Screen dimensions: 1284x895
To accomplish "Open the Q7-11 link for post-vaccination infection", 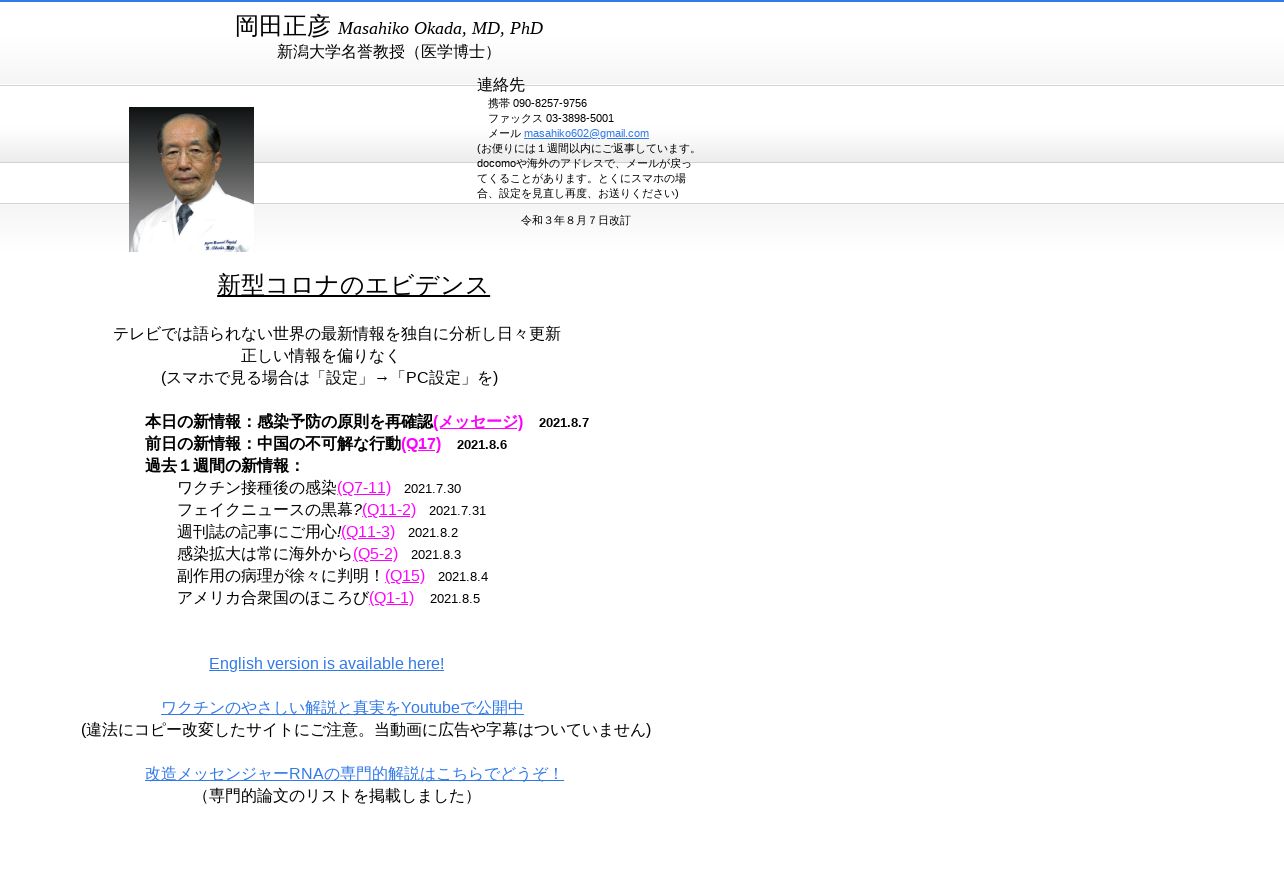I will (x=364, y=488).
